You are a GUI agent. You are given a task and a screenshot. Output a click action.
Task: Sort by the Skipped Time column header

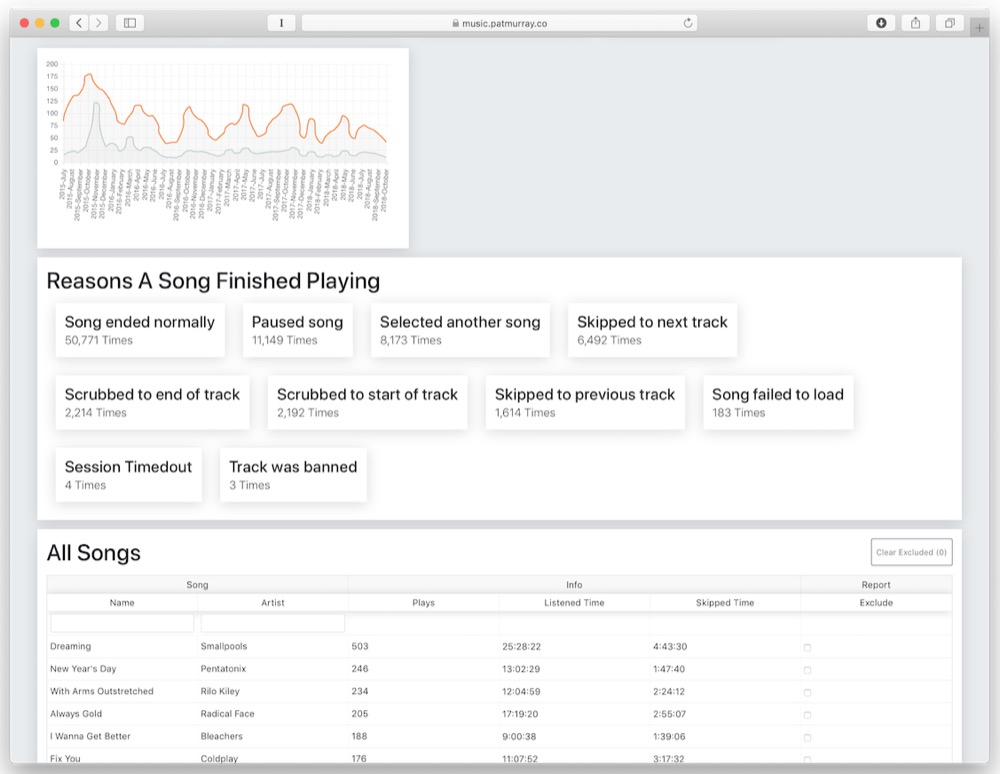point(725,603)
